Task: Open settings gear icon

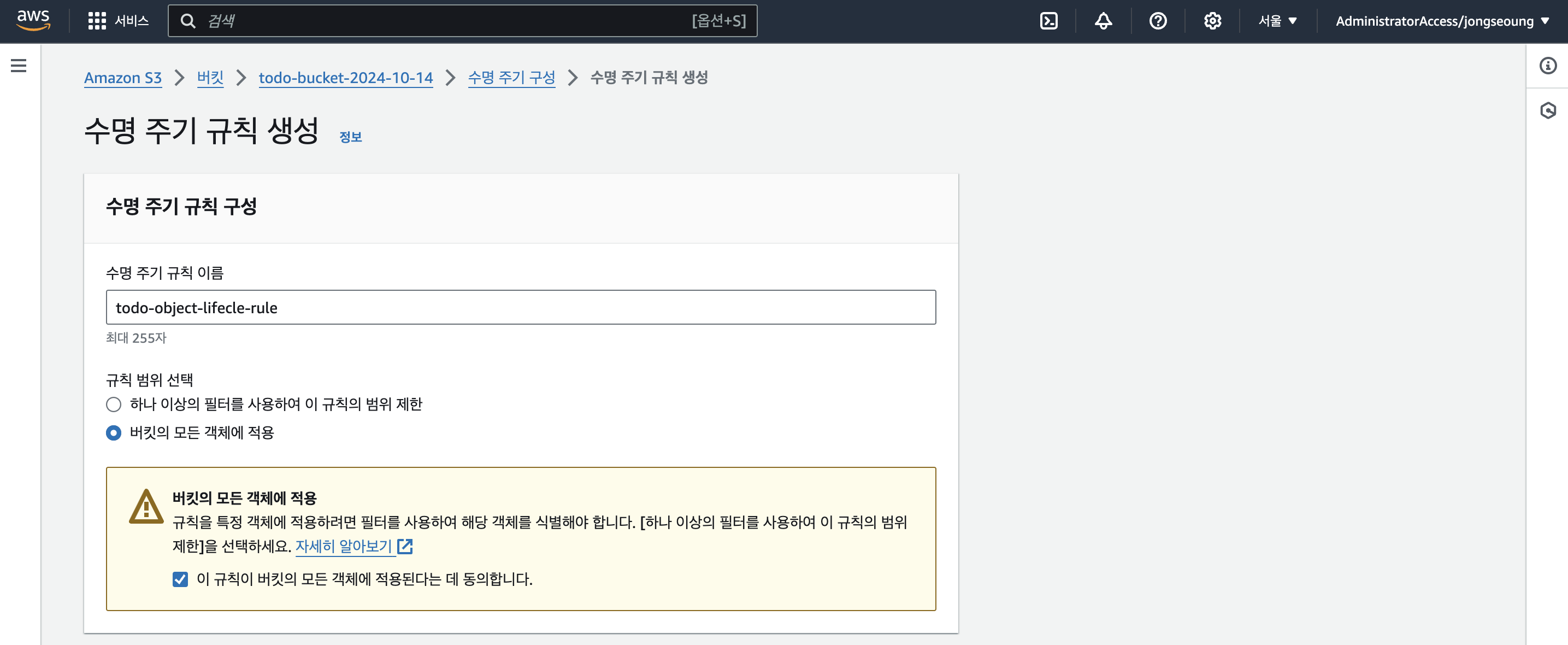Action: (1212, 21)
